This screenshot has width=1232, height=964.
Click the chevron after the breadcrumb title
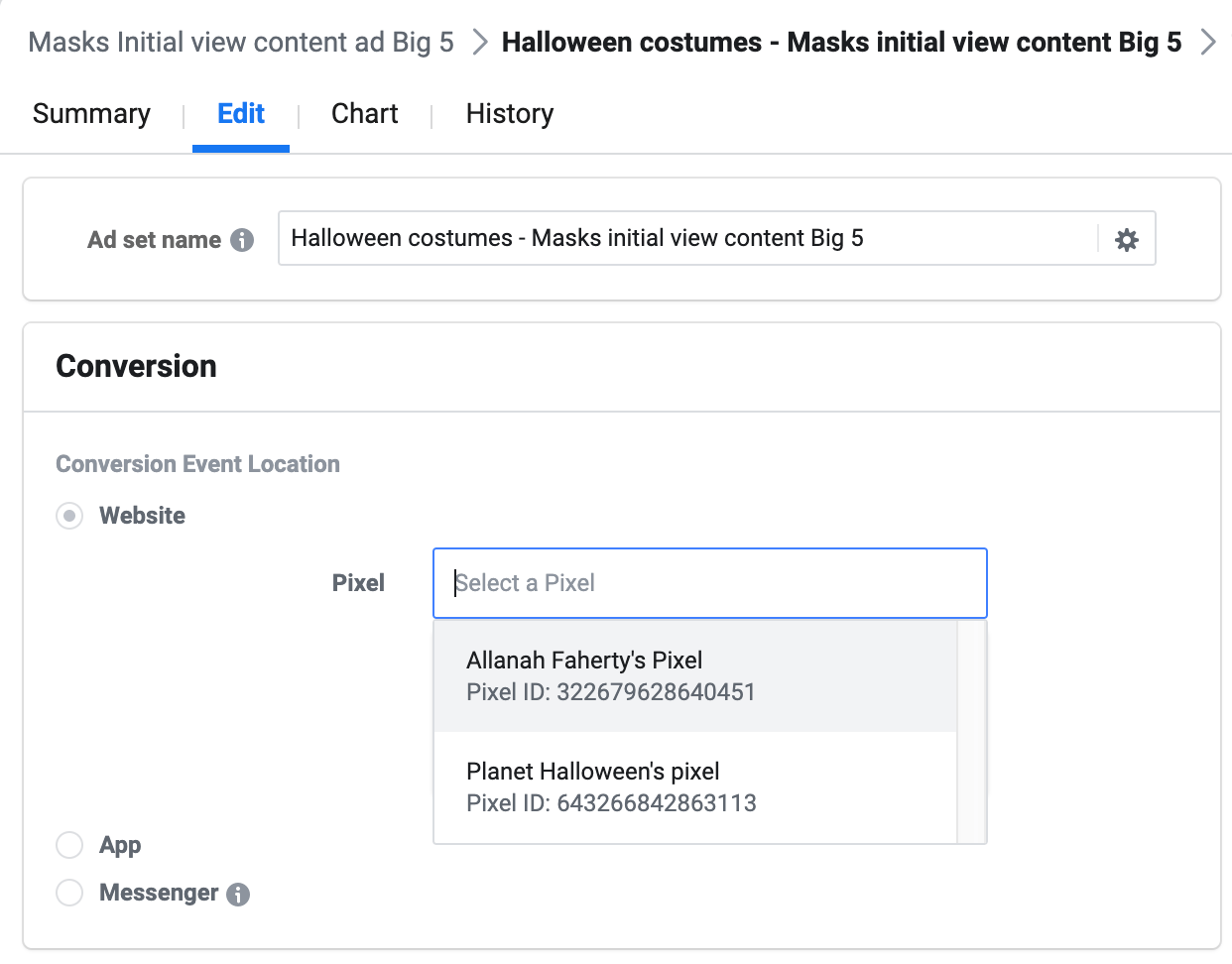pos(1208,42)
